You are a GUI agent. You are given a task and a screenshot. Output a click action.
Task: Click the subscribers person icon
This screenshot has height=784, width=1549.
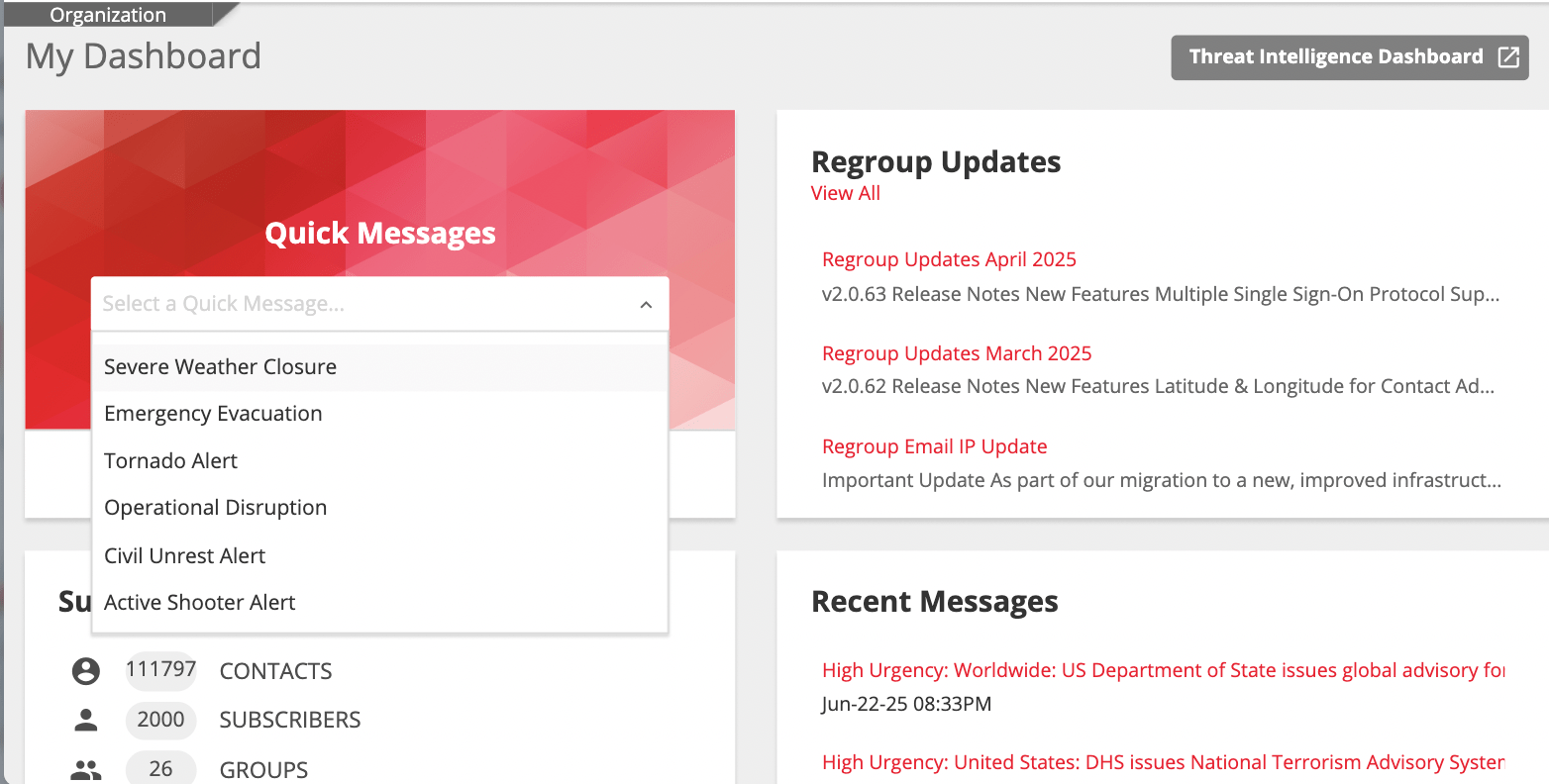tap(86, 720)
